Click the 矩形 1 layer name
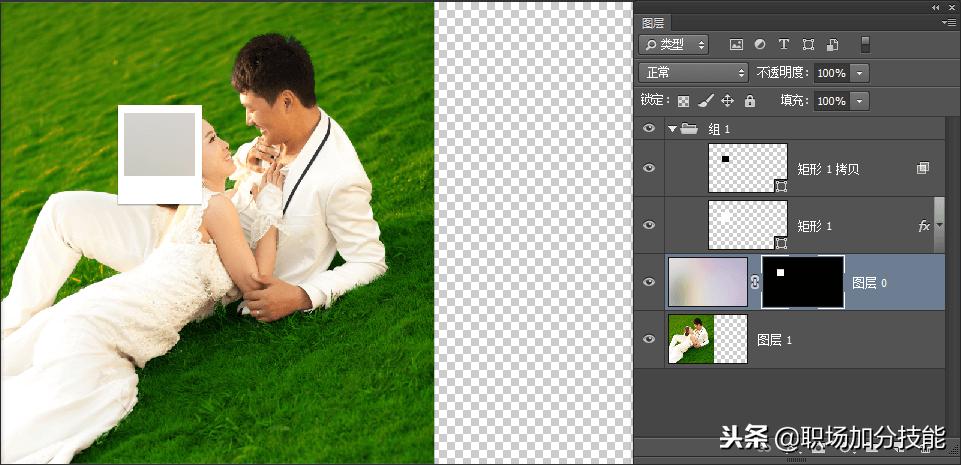This screenshot has height=465, width=961. pos(815,226)
